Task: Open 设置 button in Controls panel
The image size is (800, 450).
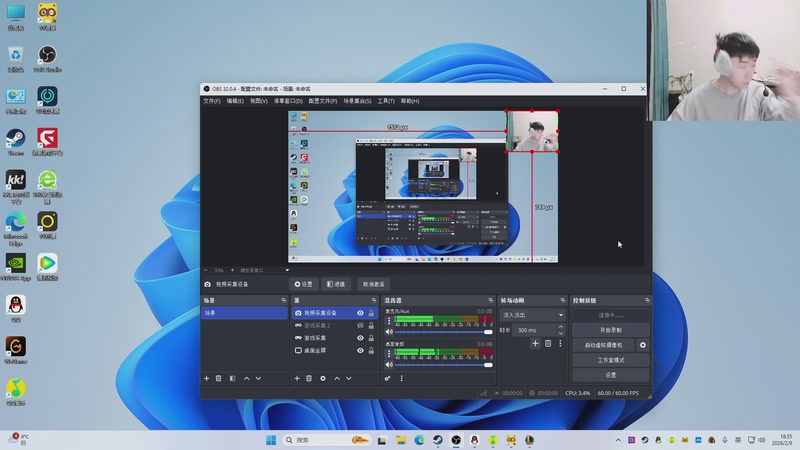Action: [611, 375]
